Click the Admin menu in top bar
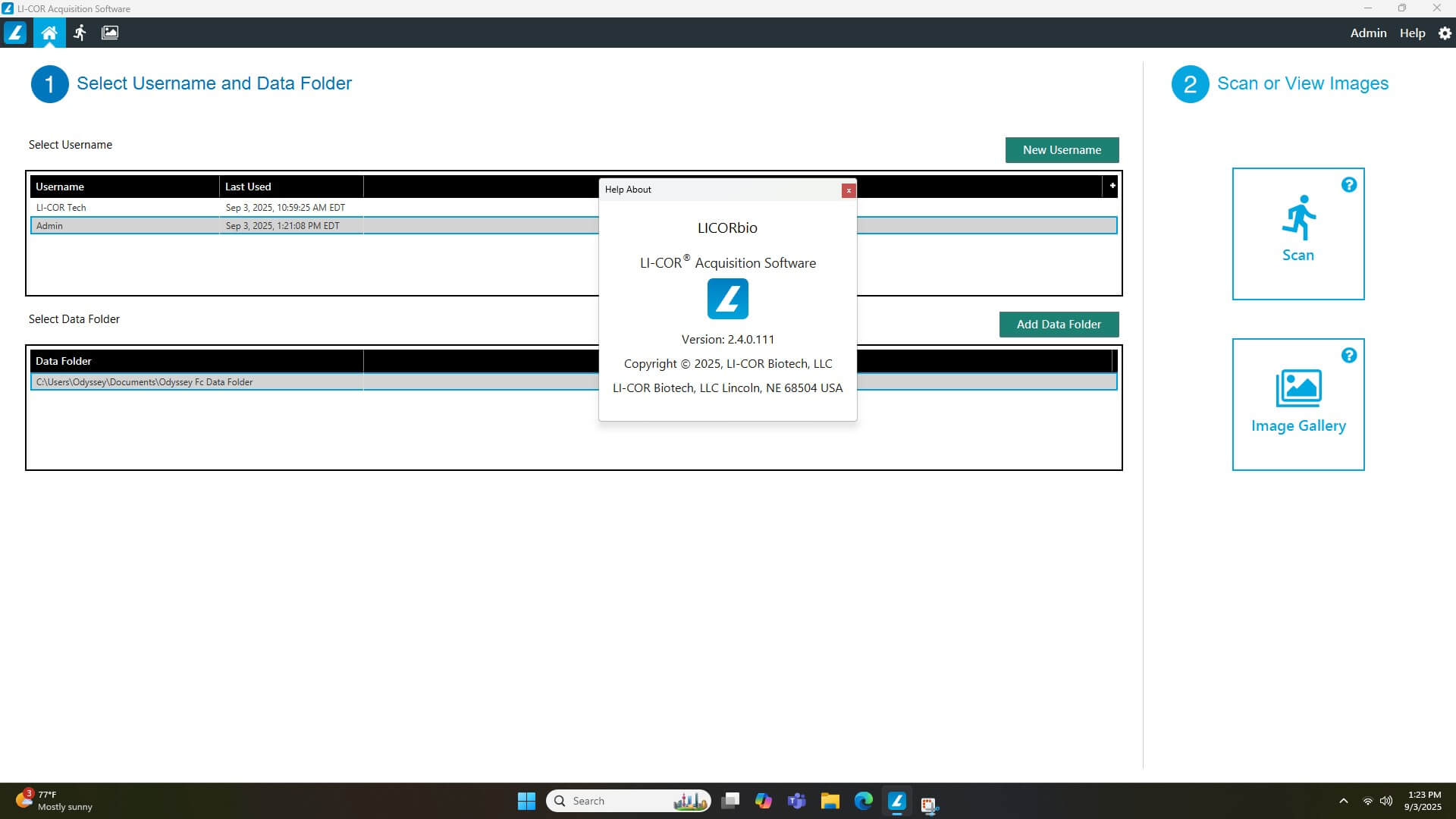The height and width of the screenshot is (819, 1456). [x=1368, y=33]
